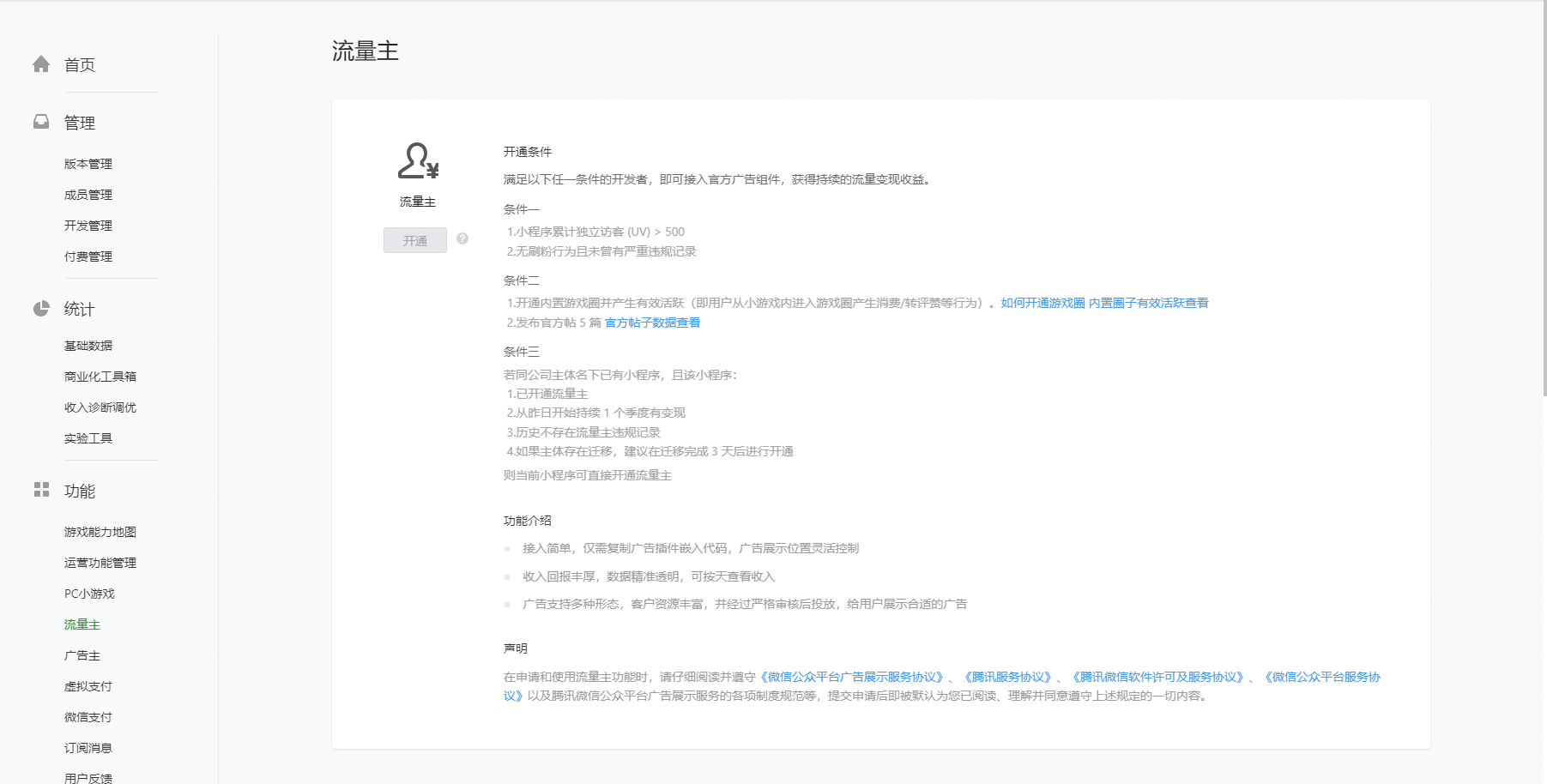The width and height of the screenshot is (1547, 784).
Task: Click the 流量主 person-yen icon
Action: [x=418, y=161]
